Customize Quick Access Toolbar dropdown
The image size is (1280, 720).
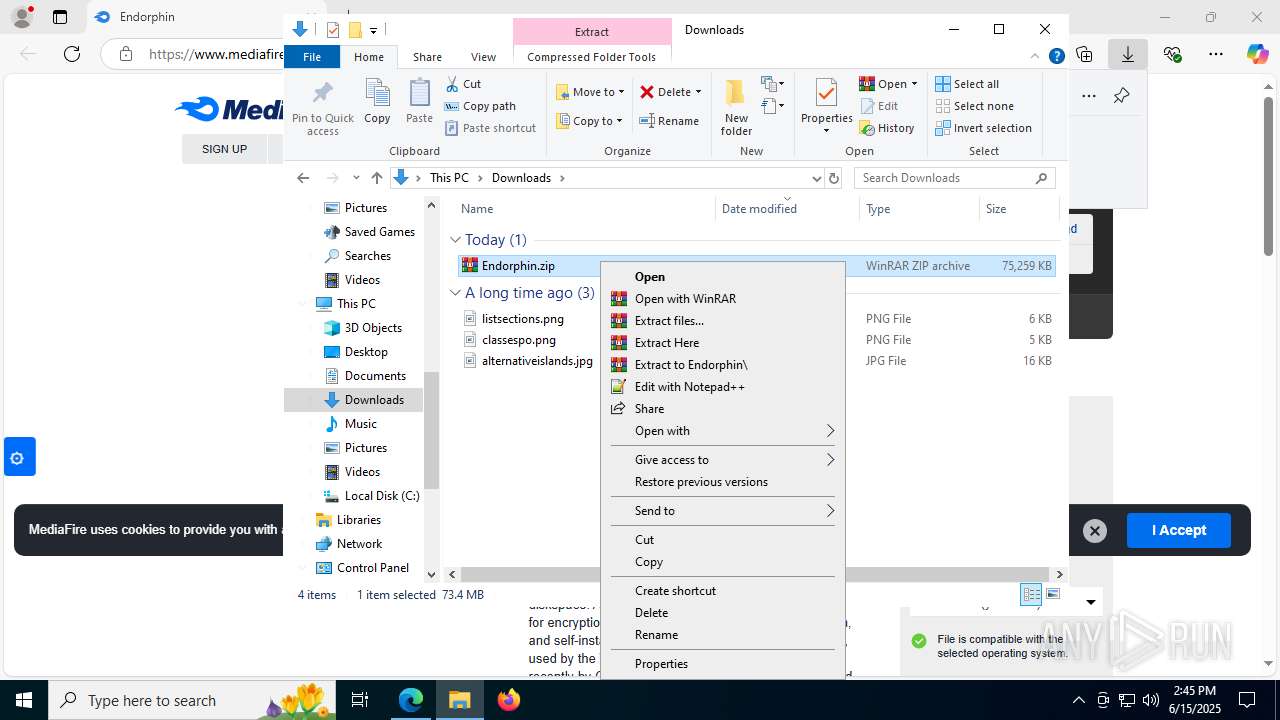click(x=373, y=30)
